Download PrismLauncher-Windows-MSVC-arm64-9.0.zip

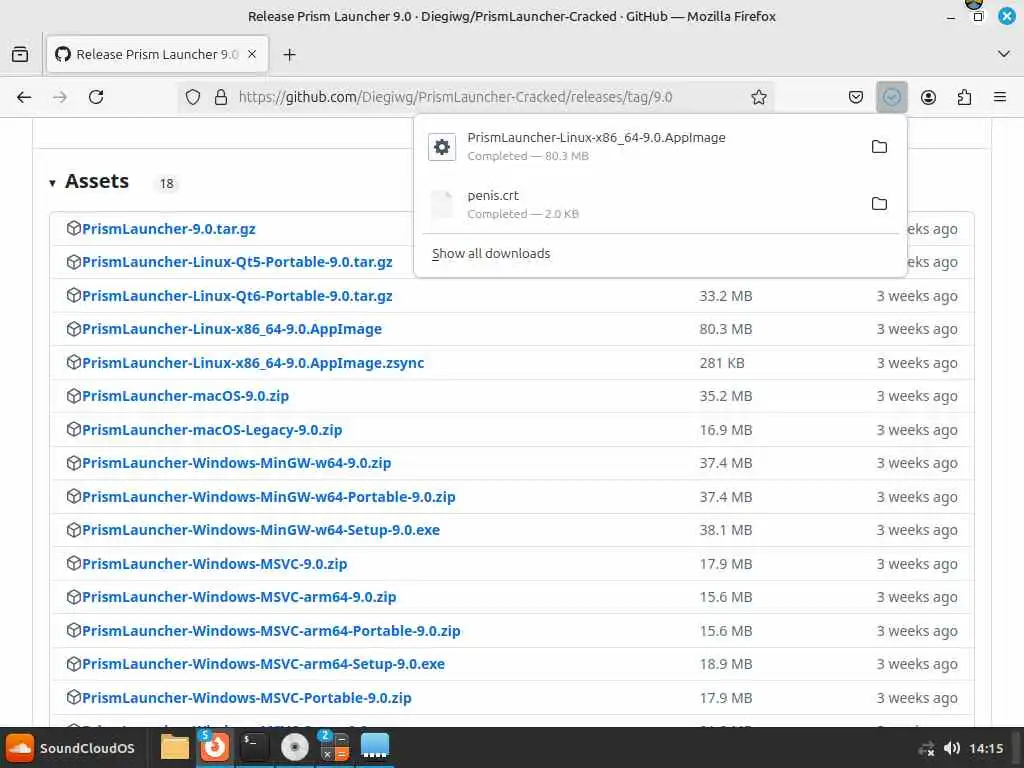(239, 598)
